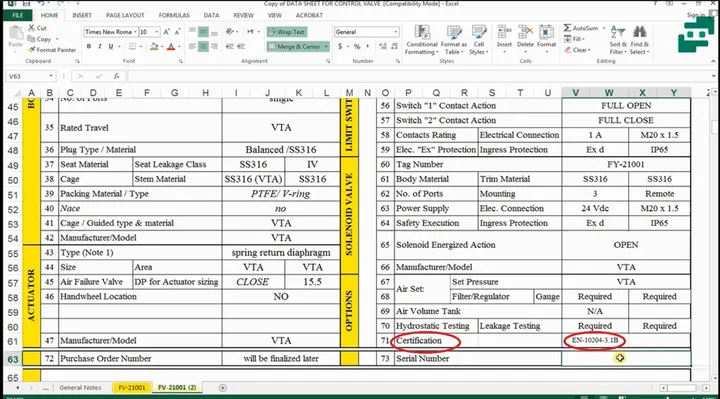Add a new sheet with the plus icon

pos(223,388)
